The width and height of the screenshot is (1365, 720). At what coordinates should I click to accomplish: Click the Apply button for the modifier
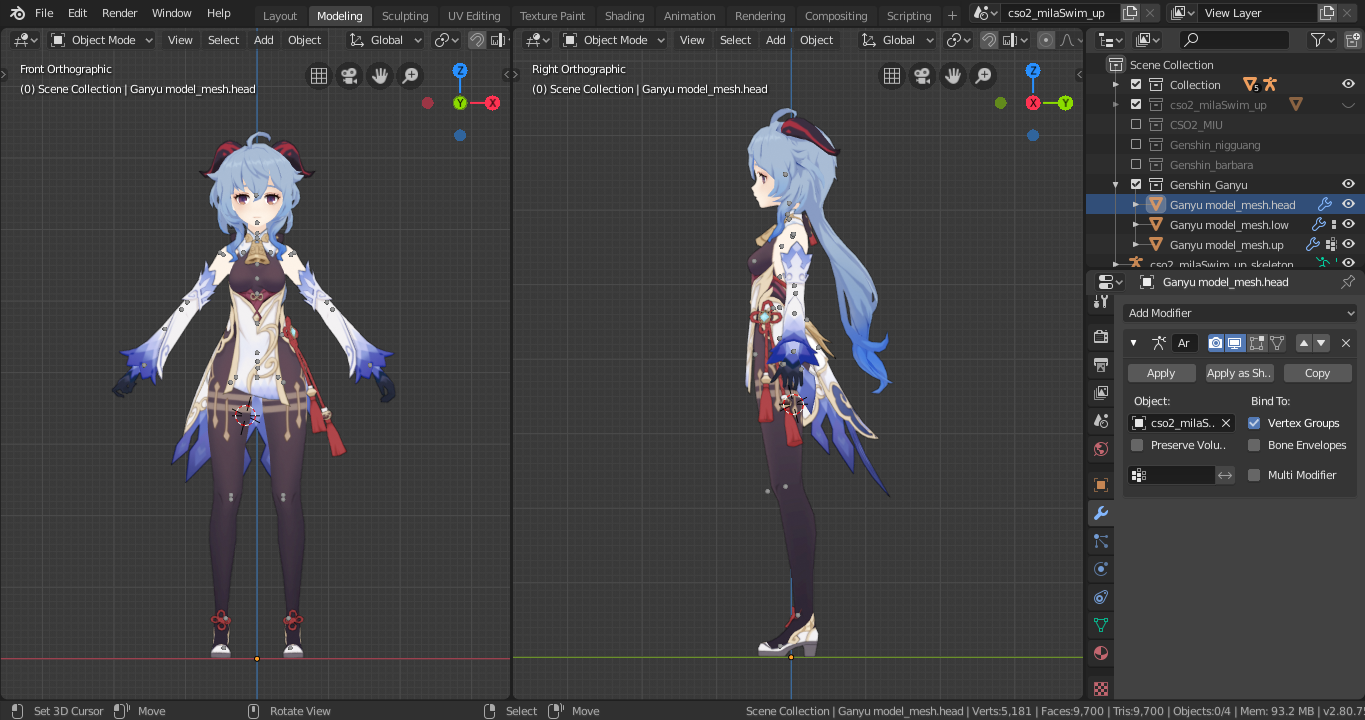(1161, 373)
